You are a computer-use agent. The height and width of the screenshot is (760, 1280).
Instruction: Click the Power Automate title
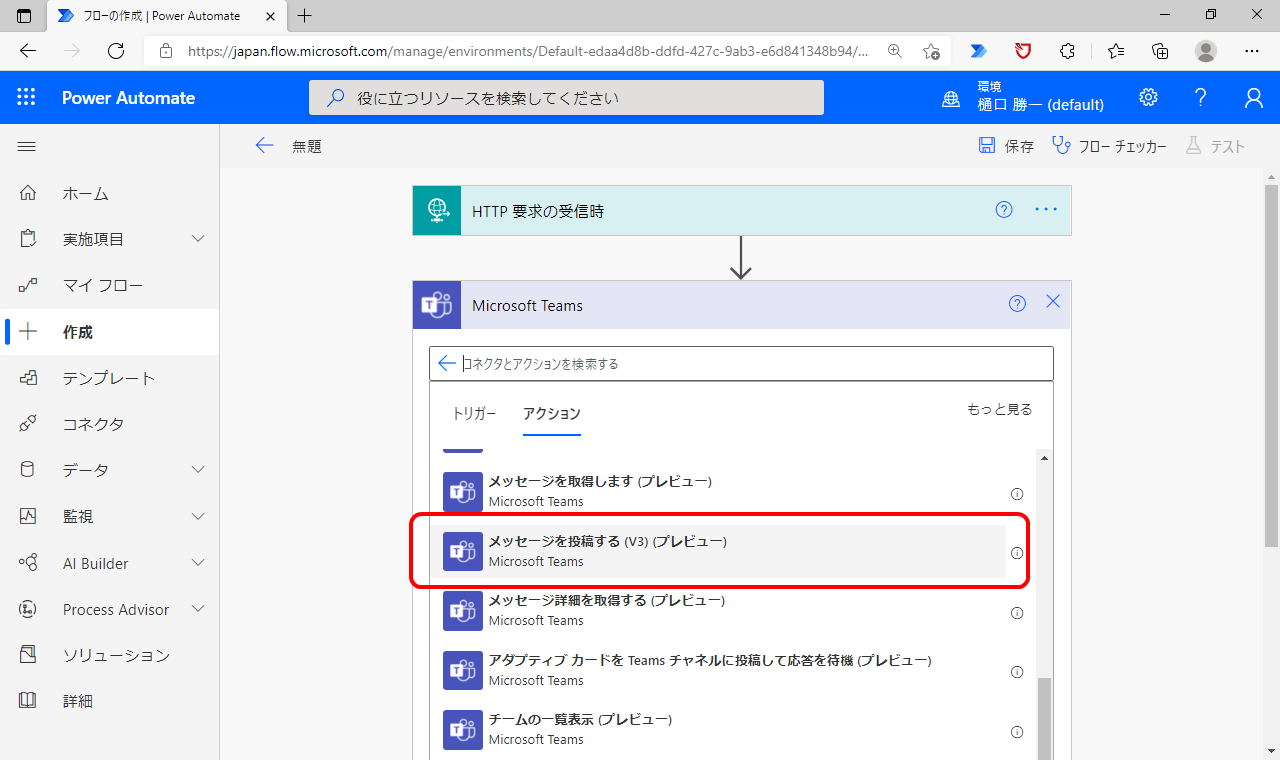click(128, 98)
